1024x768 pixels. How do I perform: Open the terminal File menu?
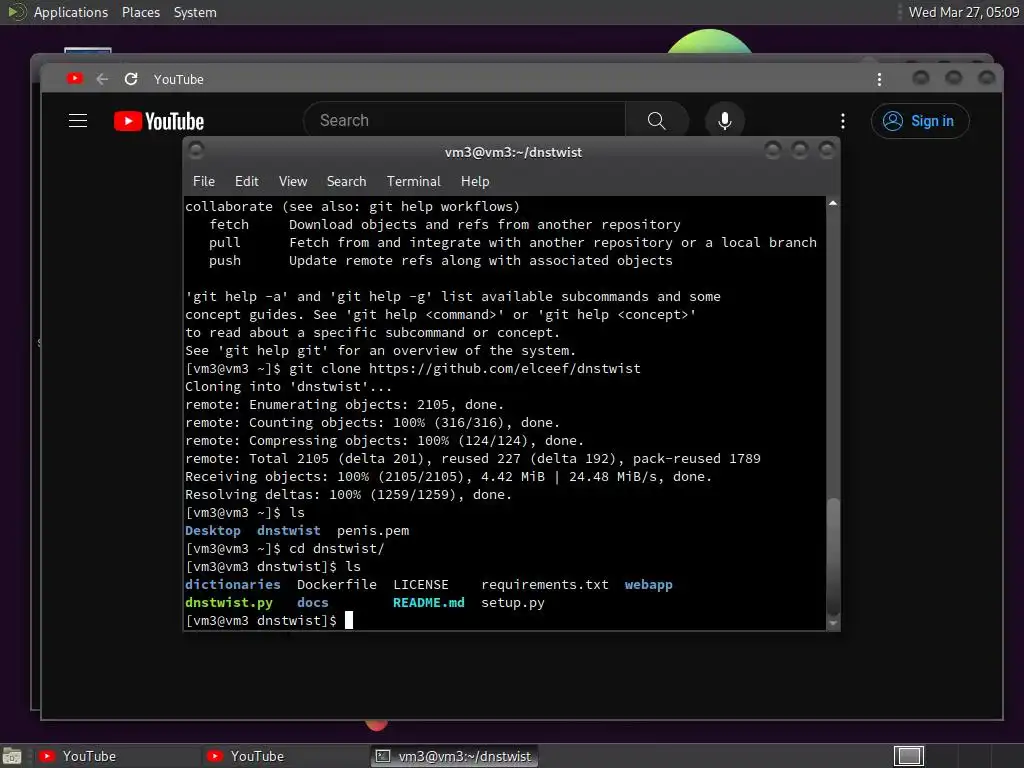pos(204,182)
